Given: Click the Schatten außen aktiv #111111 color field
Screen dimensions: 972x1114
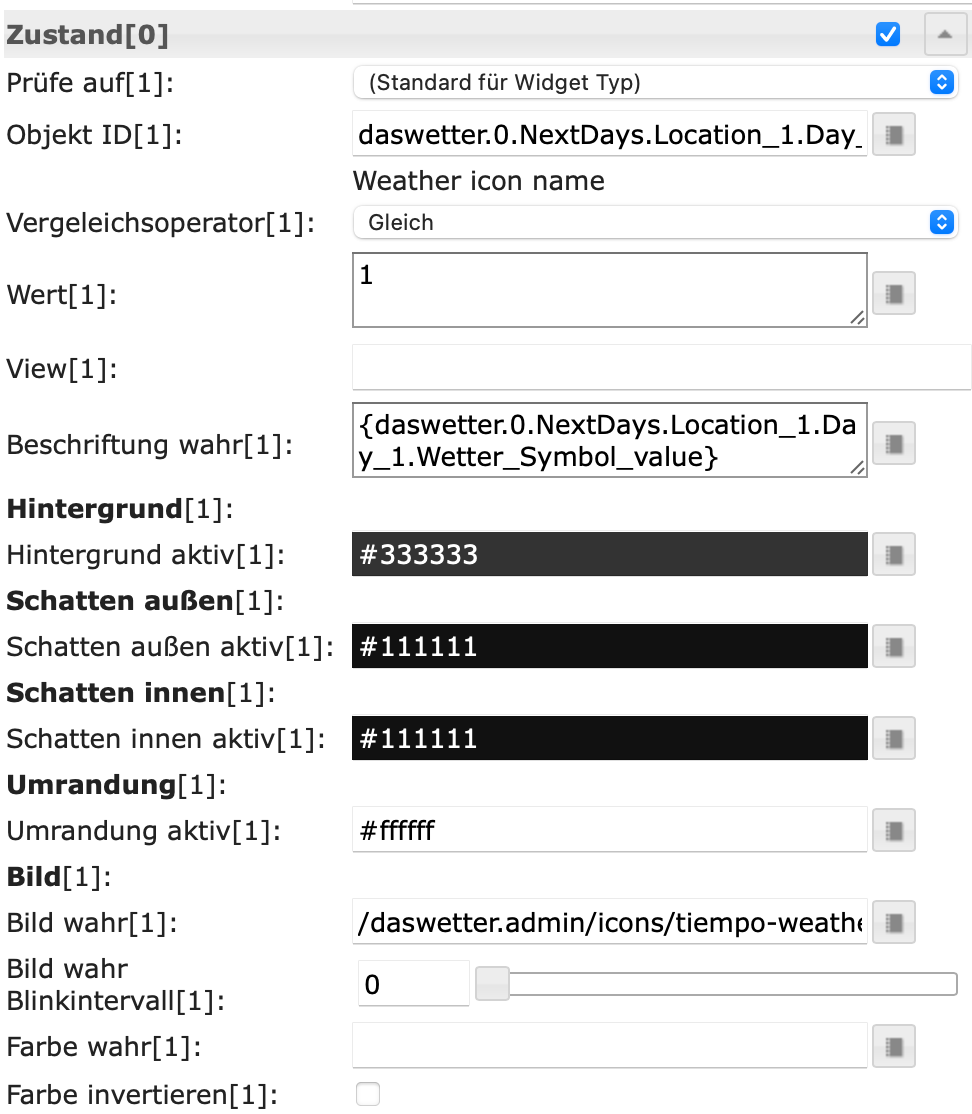Looking at the screenshot, I should (x=609, y=646).
